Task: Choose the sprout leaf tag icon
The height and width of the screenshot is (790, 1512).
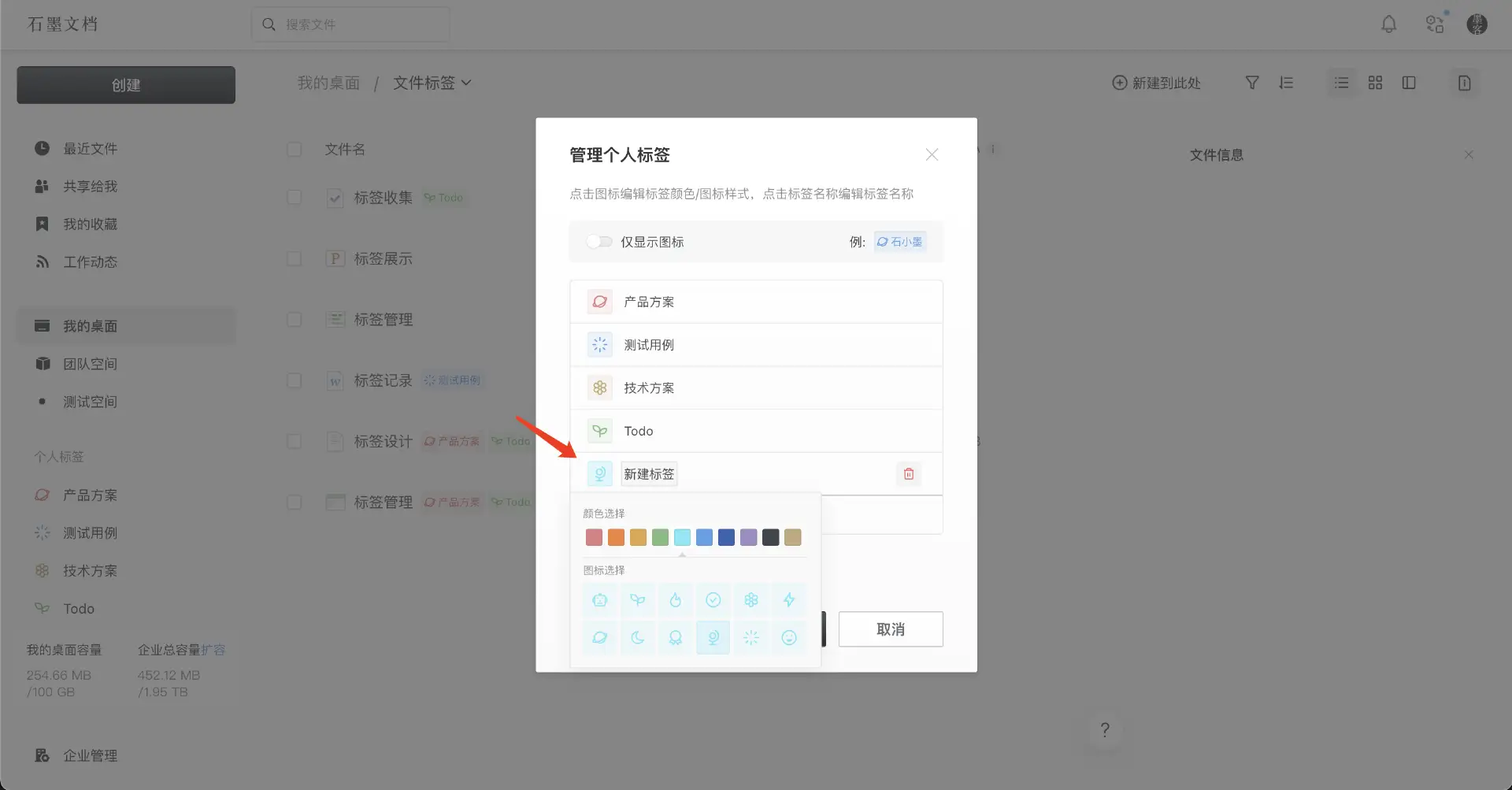Action: pyautogui.click(x=638, y=600)
